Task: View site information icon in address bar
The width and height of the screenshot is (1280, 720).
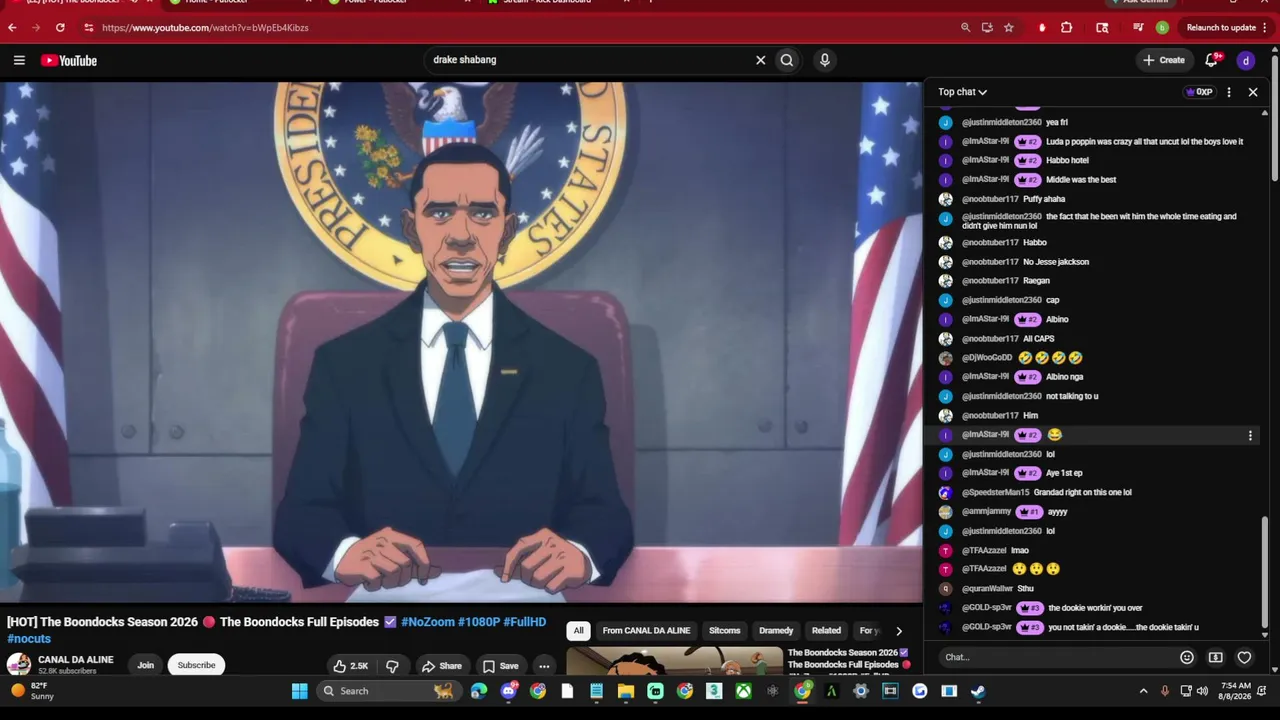Action: pos(88,28)
